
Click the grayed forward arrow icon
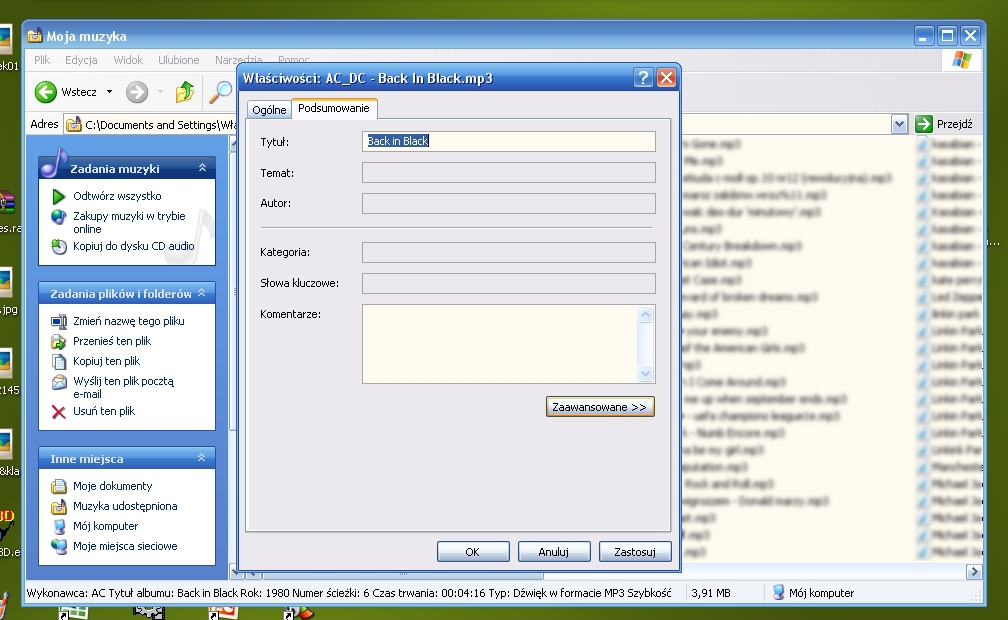[x=137, y=92]
